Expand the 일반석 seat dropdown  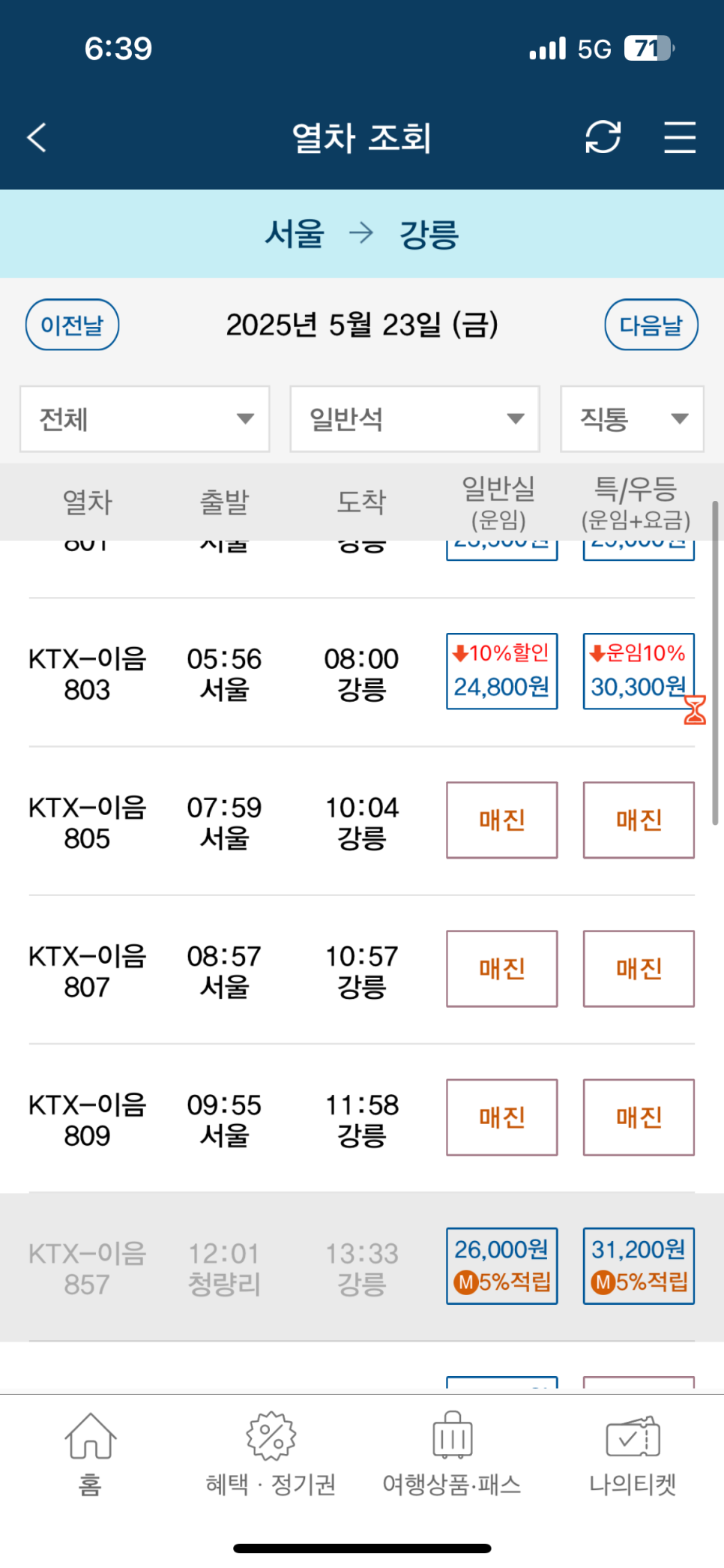pos(415,419)
